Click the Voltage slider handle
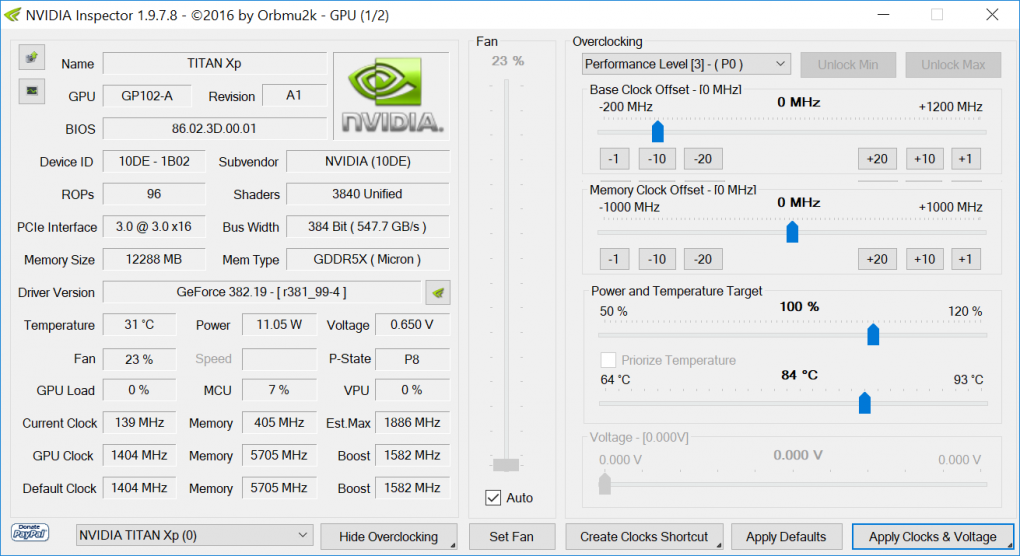The height and width of the screenshot is (556, 1020). coord(605,484)
